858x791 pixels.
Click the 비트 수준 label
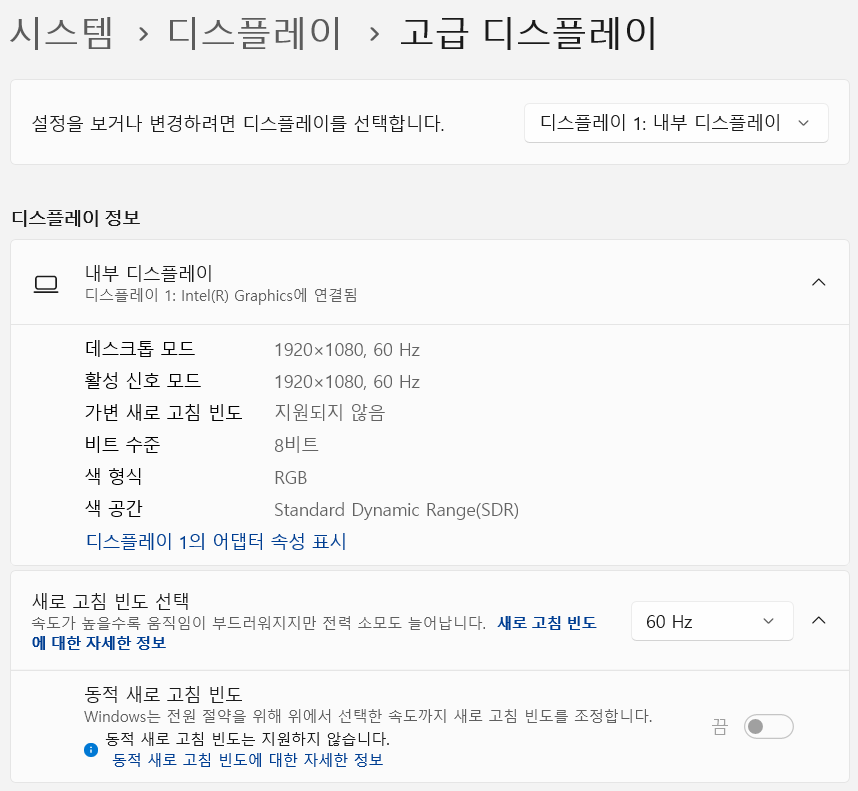(123, 445)
